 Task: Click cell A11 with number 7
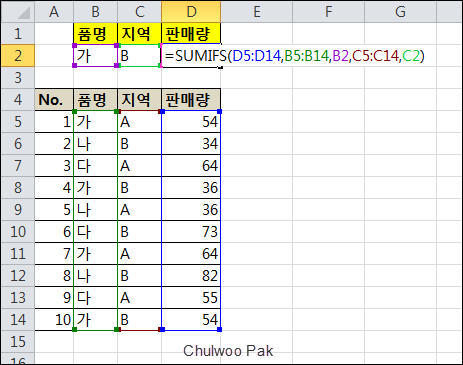point(54,254)
